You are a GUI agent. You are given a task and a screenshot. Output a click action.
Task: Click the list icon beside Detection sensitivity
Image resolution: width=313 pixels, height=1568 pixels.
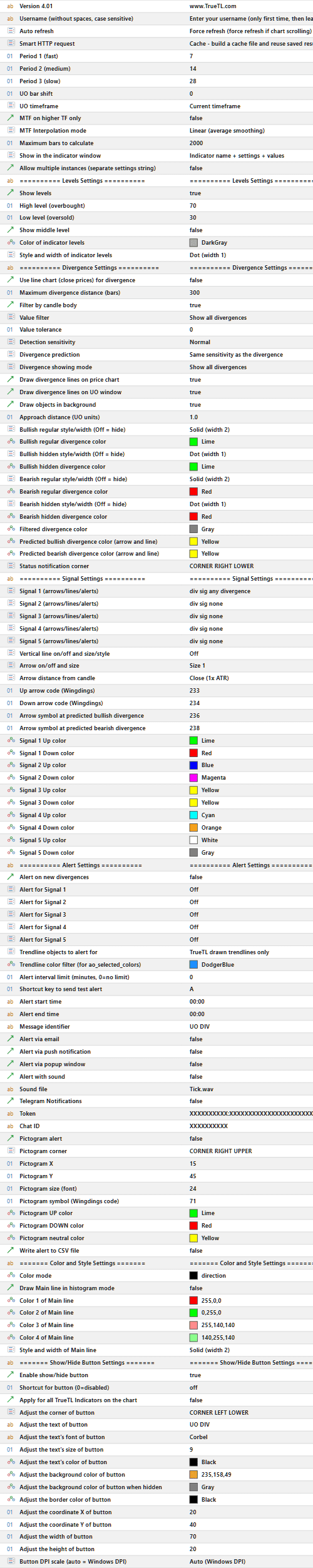tap(10, 342)
